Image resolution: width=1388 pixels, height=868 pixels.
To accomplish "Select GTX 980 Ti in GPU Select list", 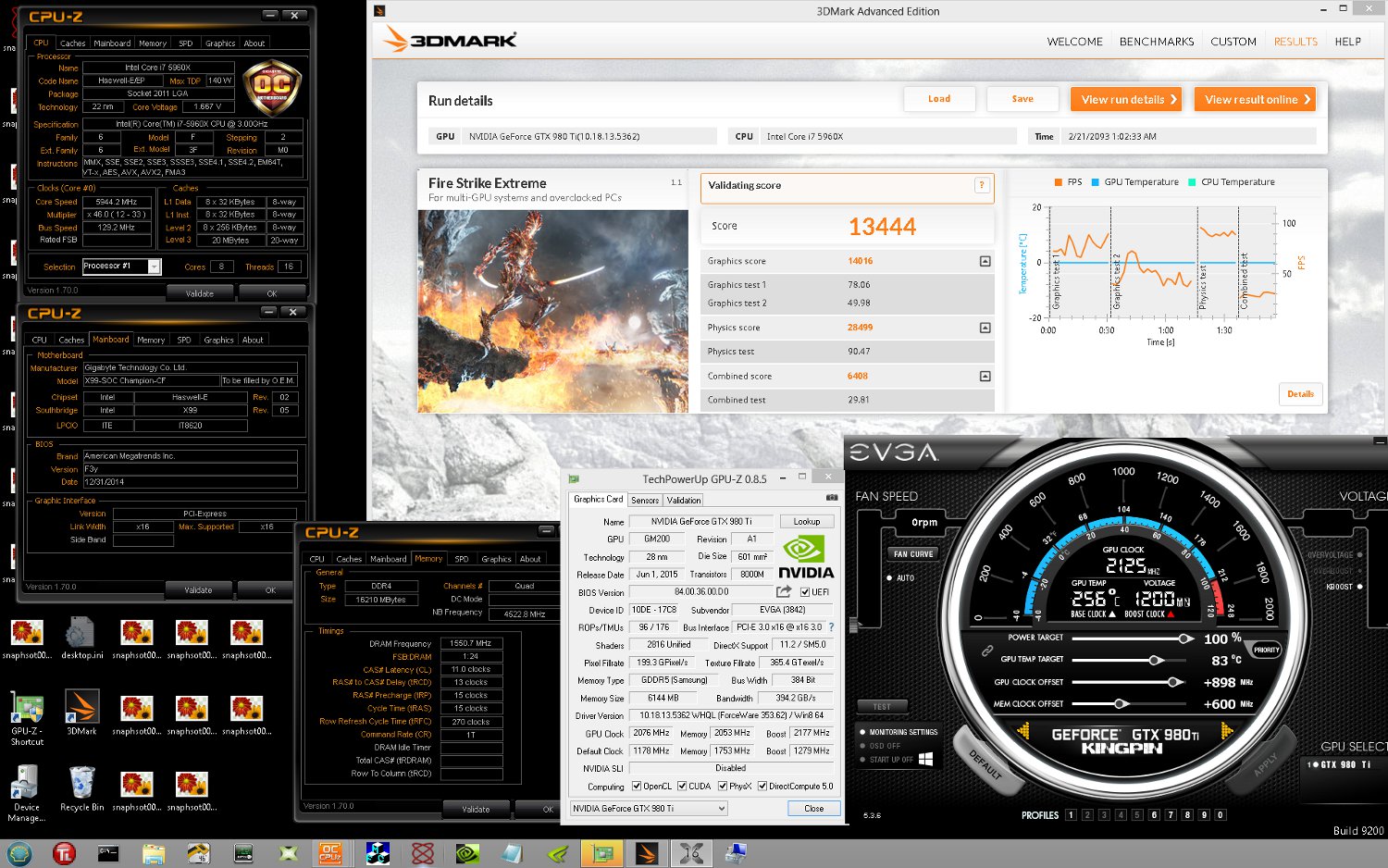I will (x=1339, y=764).
